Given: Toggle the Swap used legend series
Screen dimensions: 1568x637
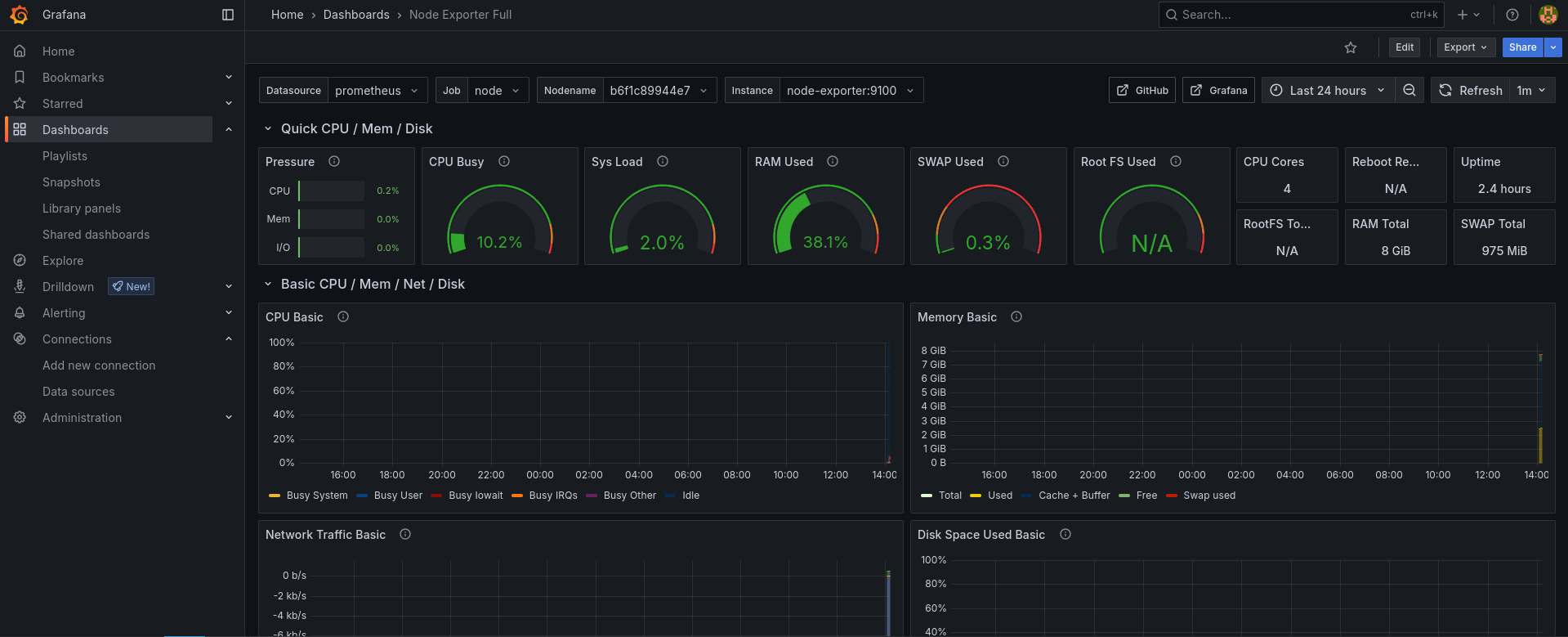Looking at the screenshot, I should 1208,496.
